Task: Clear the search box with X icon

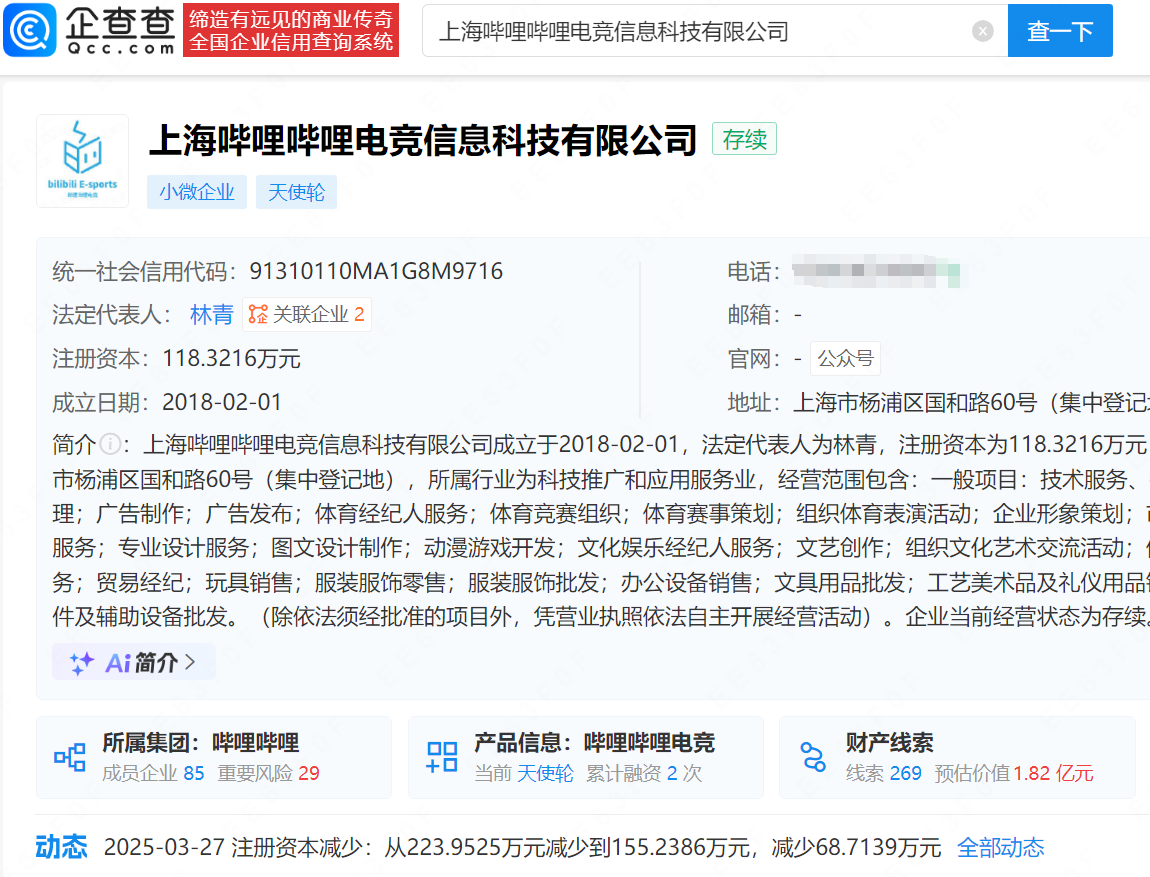Action: pos(982,31)
